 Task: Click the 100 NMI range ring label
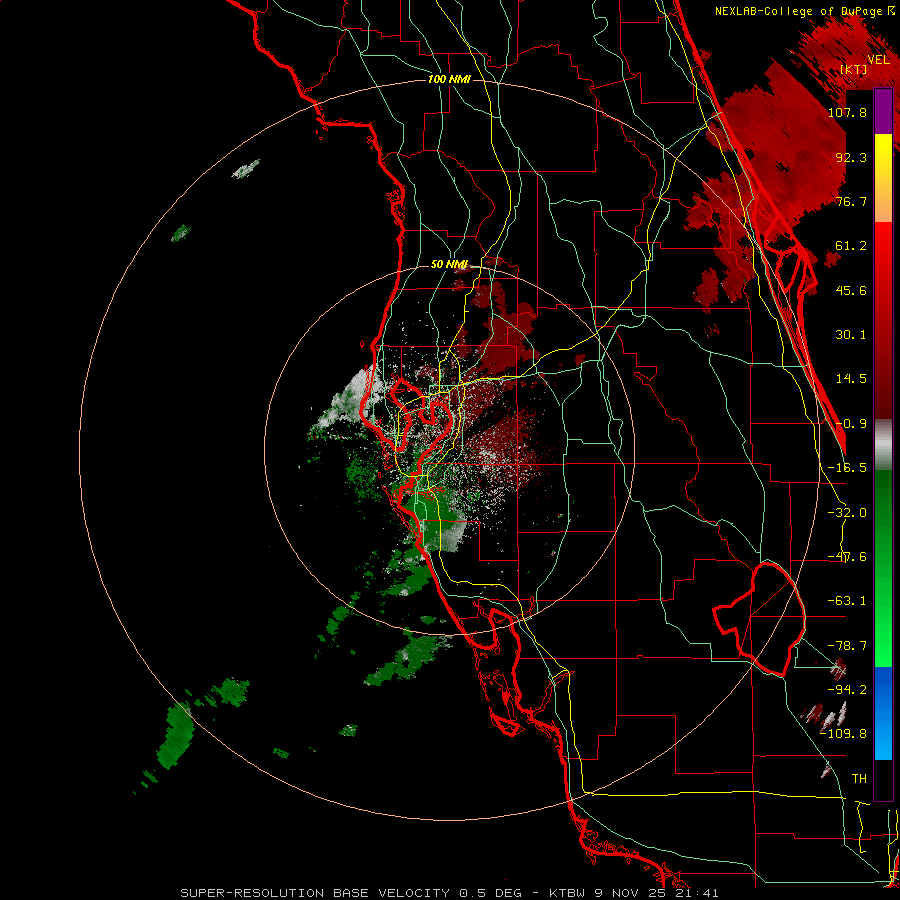449,79
